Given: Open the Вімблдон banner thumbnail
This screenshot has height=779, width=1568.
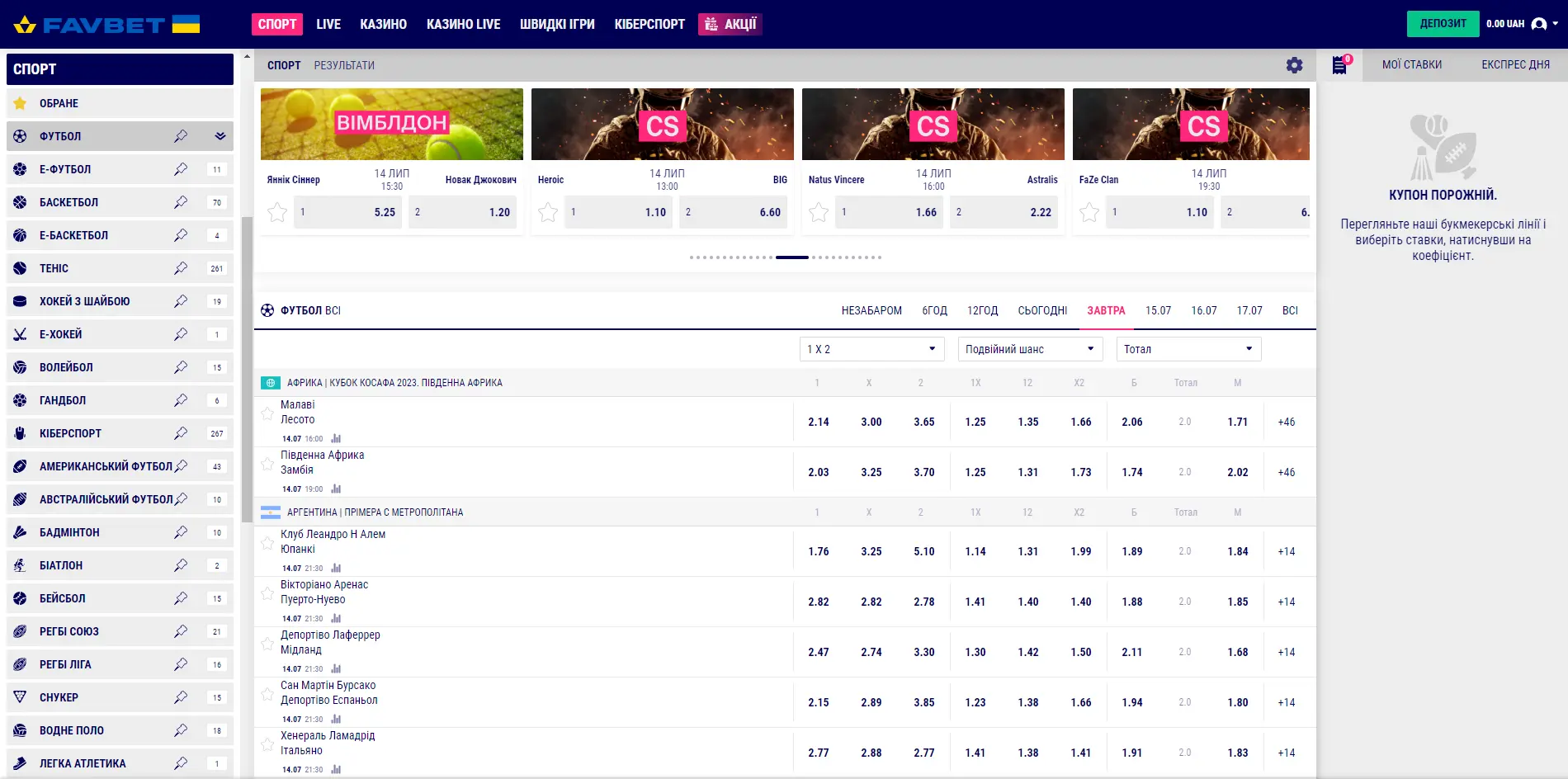Looking at the screenshot, I should (392, 124).
